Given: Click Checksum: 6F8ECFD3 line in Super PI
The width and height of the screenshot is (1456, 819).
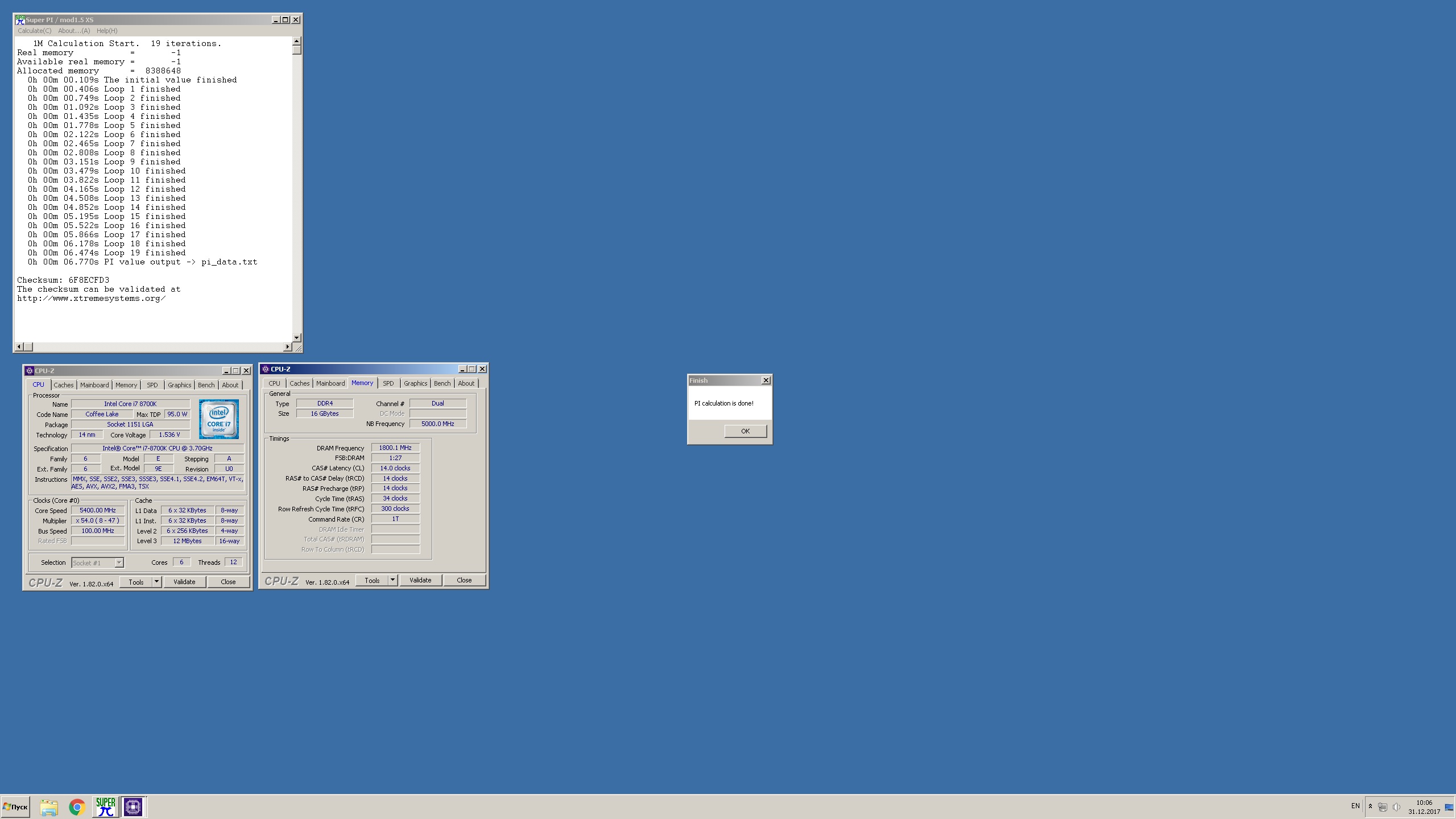Looking at the screenshot, I should pos(63,280).
